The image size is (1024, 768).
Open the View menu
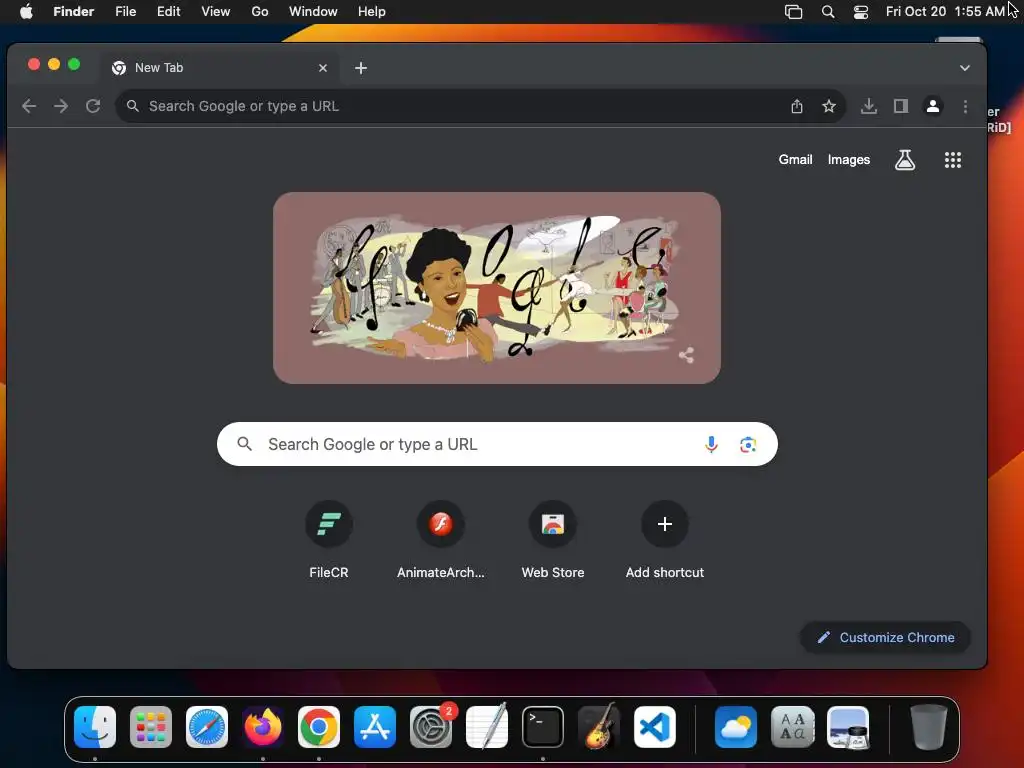point(216,12)
